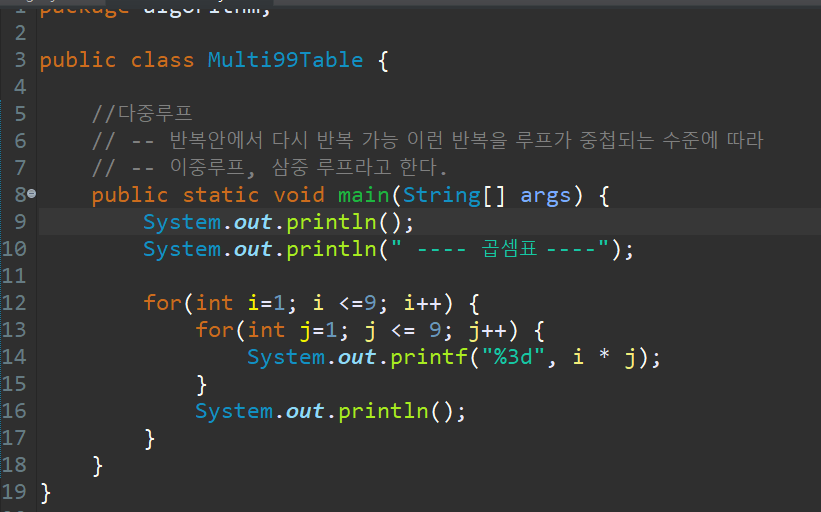Click the 'i++' increment on line 12
Viewport: 821px width, 512px height.
[422, 303]
